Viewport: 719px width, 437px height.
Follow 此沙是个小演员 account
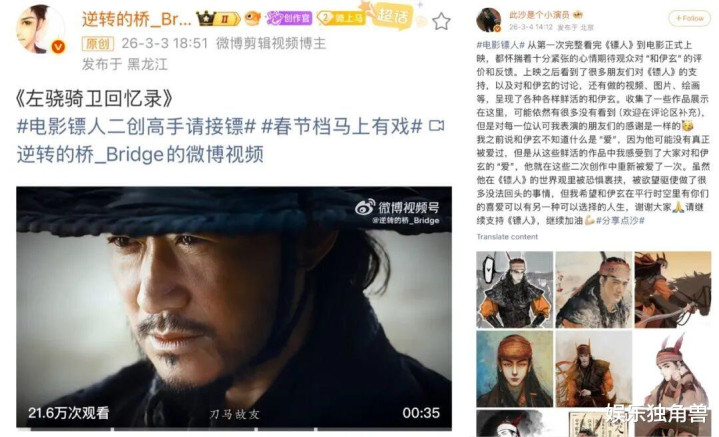(690, 18)
